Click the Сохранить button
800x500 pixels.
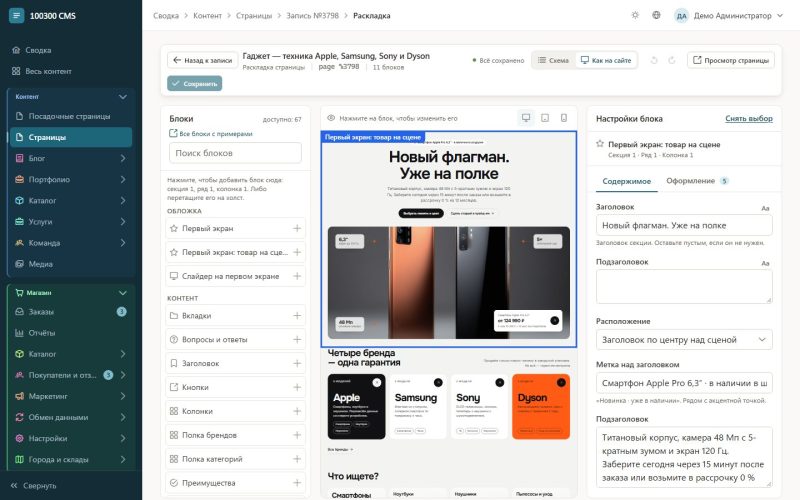click(x=194, y=83)
